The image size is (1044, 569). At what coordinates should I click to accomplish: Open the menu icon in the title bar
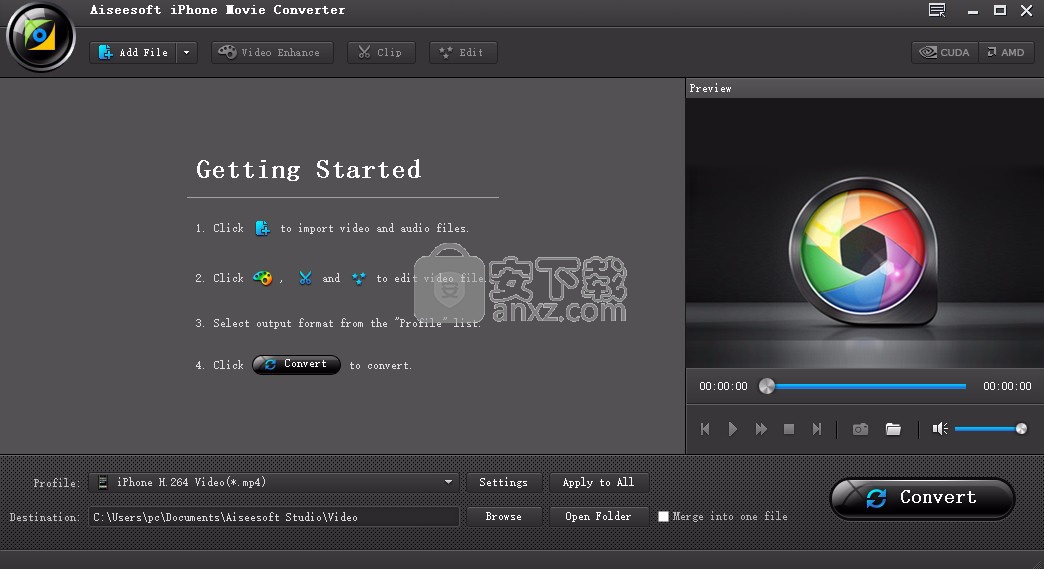937,10
